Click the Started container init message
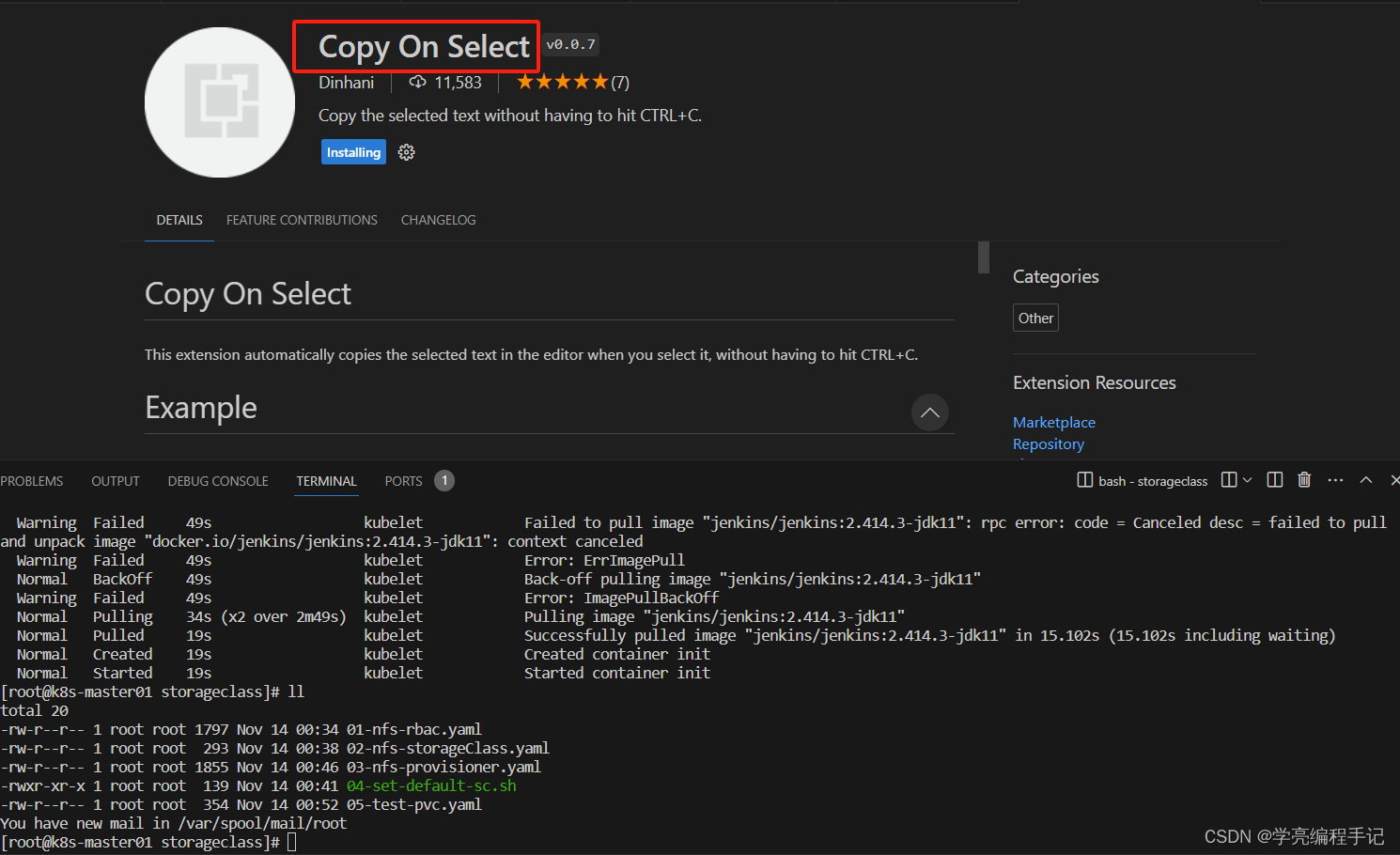 [617, 673]
